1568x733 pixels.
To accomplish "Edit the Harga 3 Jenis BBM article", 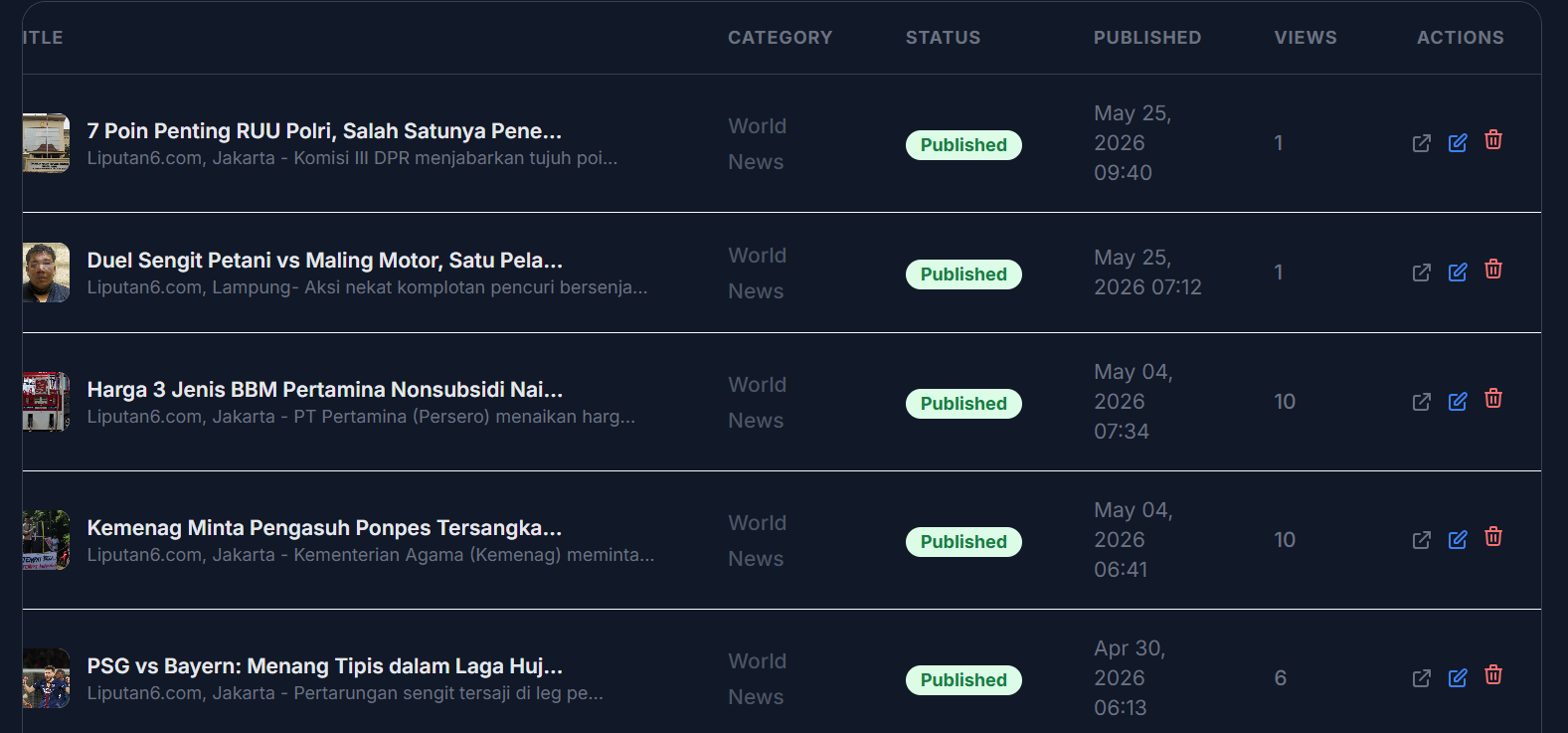I will click(1458, 402).
